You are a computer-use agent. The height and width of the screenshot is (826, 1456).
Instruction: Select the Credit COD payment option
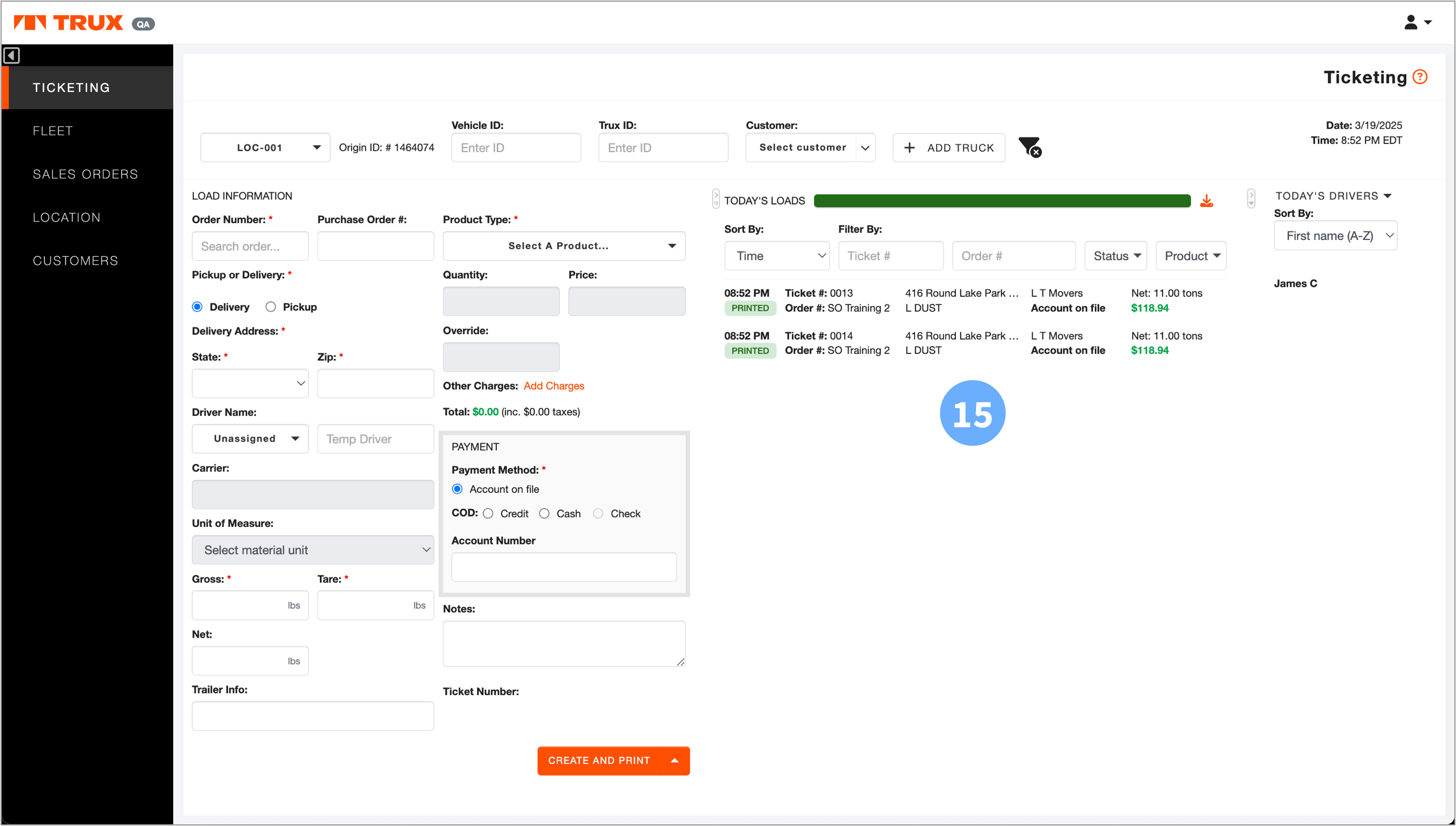click(488, 513)
